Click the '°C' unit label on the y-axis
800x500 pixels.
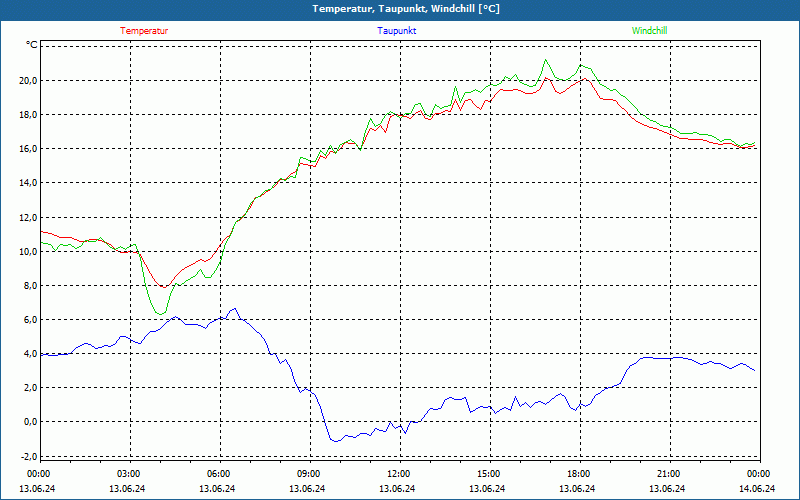click(x=32, y=45)
